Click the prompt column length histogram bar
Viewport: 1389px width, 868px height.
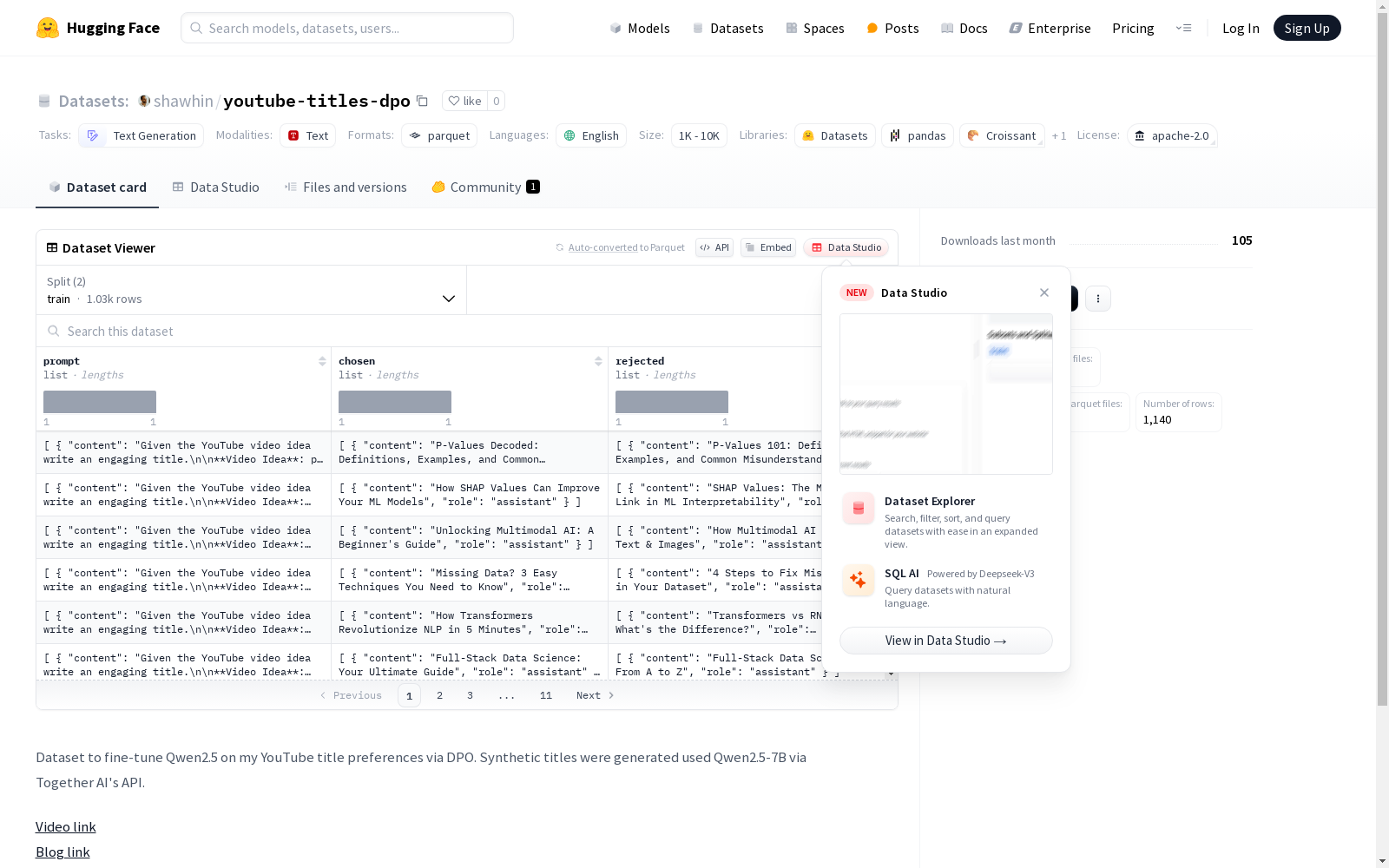click(100, 402)
